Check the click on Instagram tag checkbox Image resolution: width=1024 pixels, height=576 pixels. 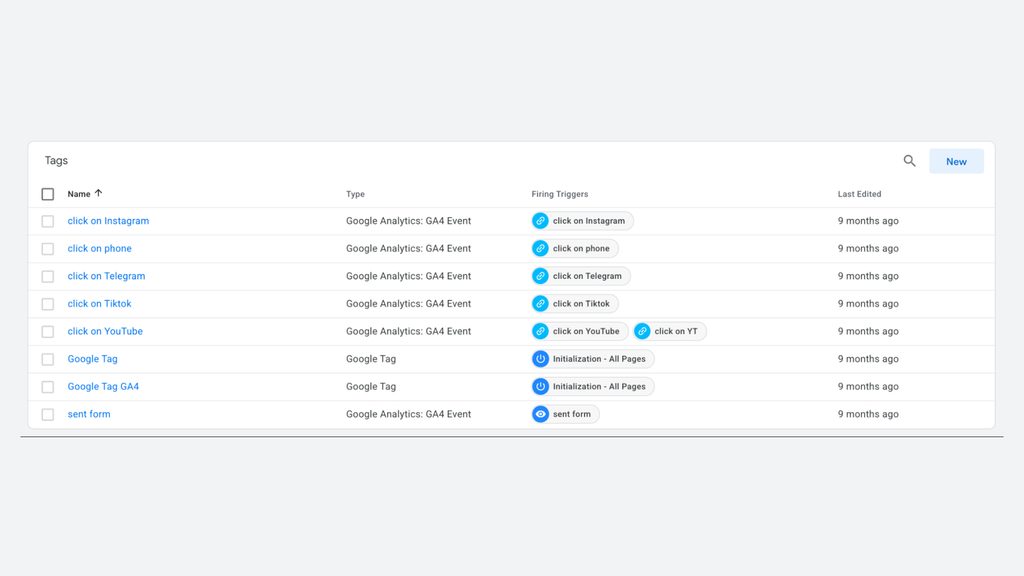48,221
